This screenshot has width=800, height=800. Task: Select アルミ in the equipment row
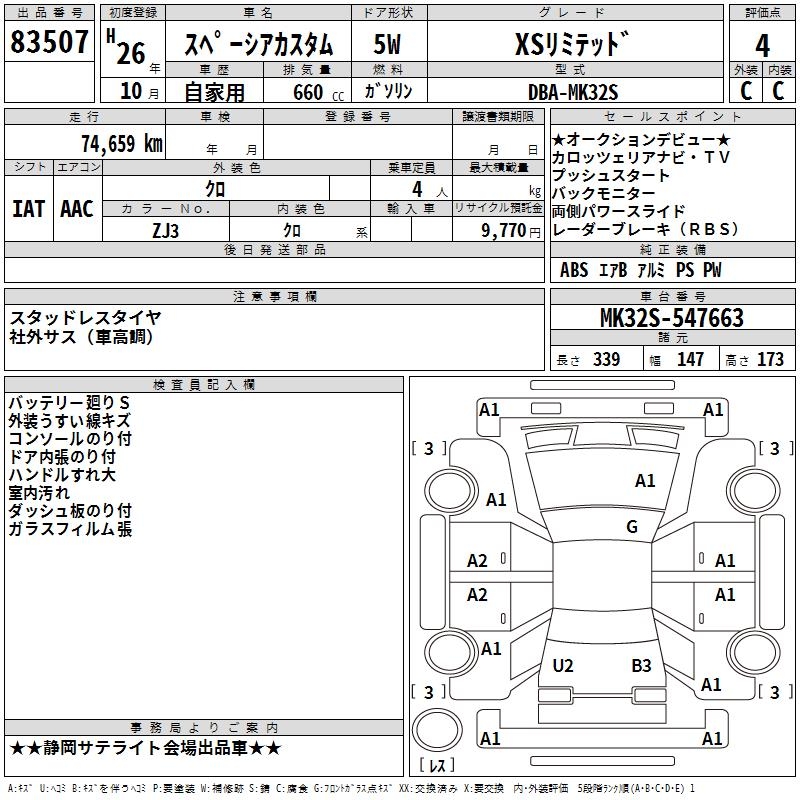click(x=651, y=269)
